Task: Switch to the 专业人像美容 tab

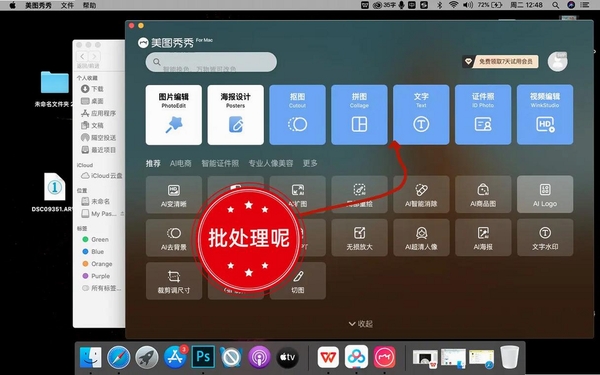Action: 271,163
